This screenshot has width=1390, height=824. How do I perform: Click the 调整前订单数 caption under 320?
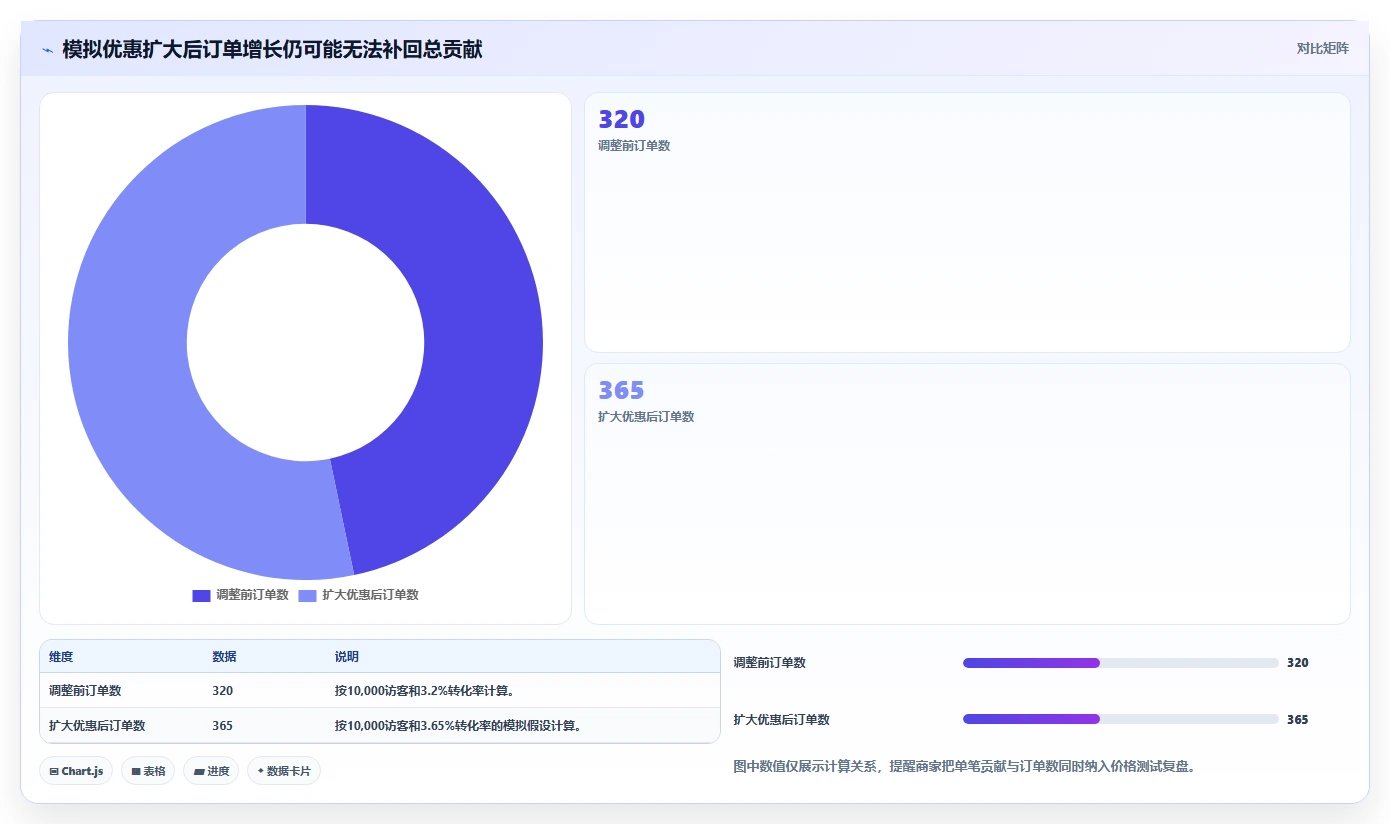point(634,146)
